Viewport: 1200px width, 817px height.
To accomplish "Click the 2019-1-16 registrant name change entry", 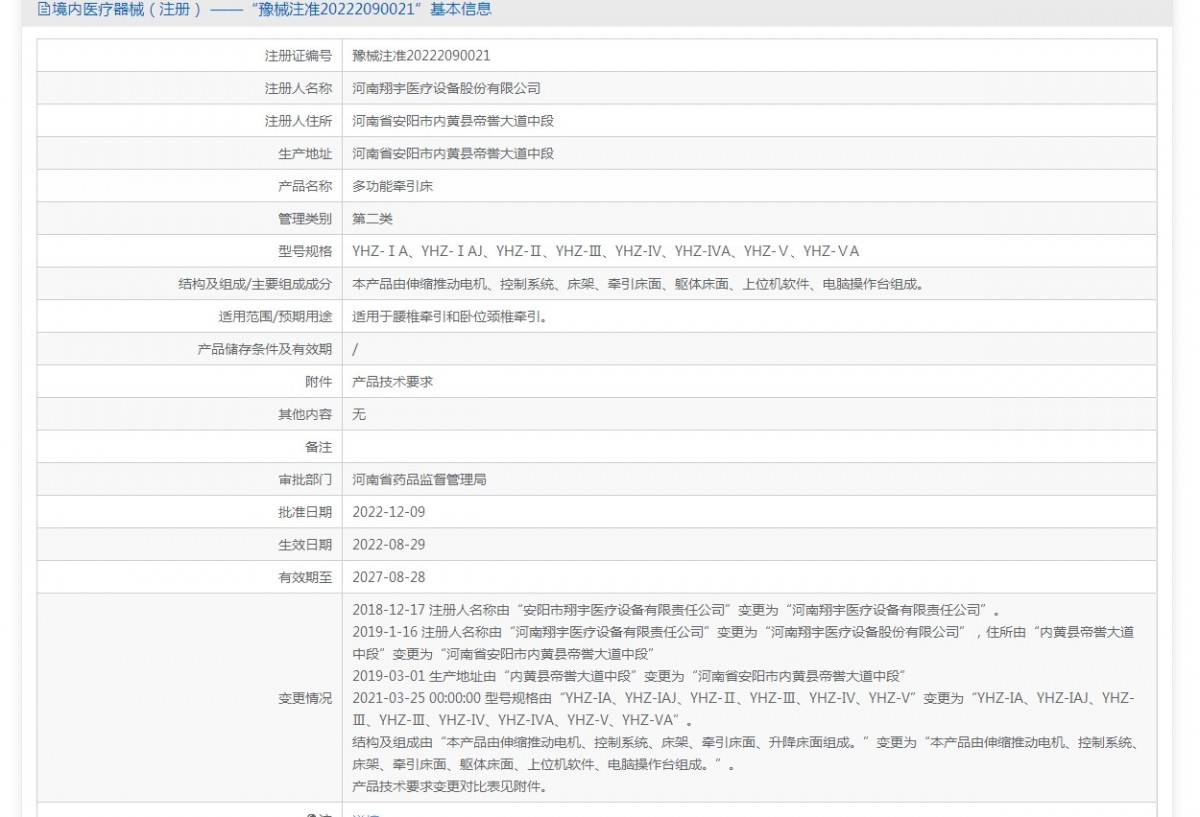I will click(x=744, y=642).
